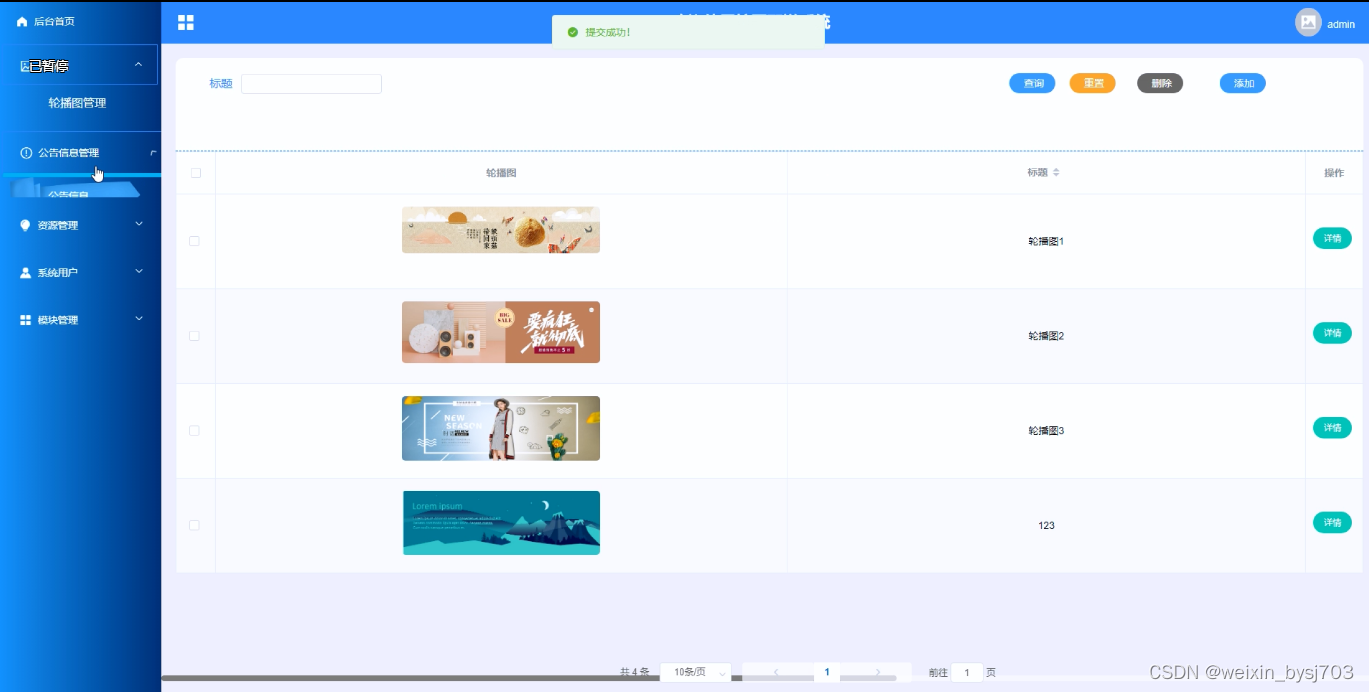Viewport: 1369px width, 692px height.
Task: Click the 标题 column header text
Action: (1037, 173)
